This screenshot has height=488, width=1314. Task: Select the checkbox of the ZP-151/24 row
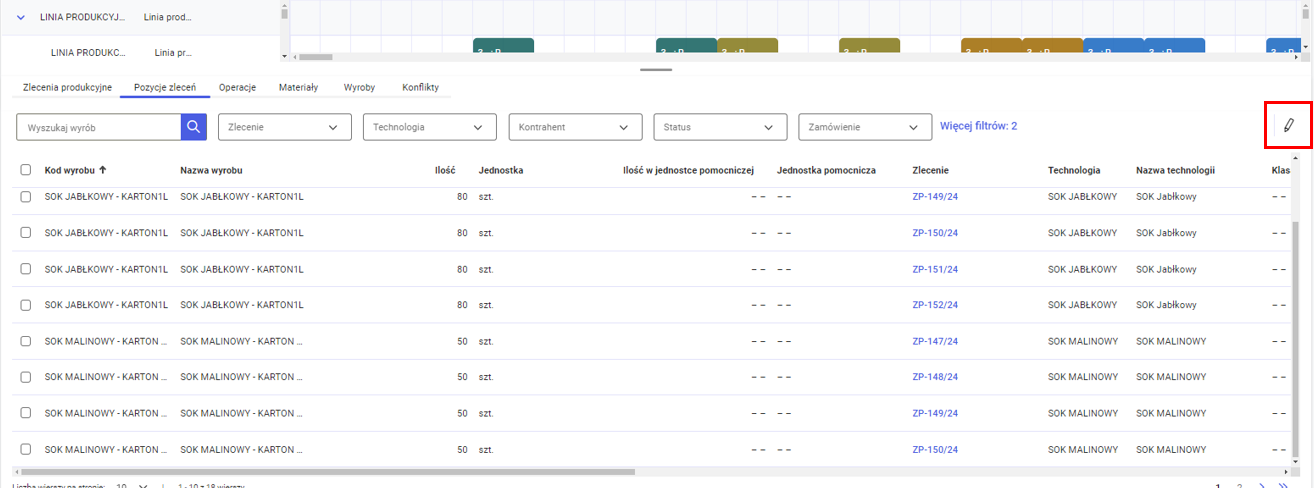pos(26,269)
